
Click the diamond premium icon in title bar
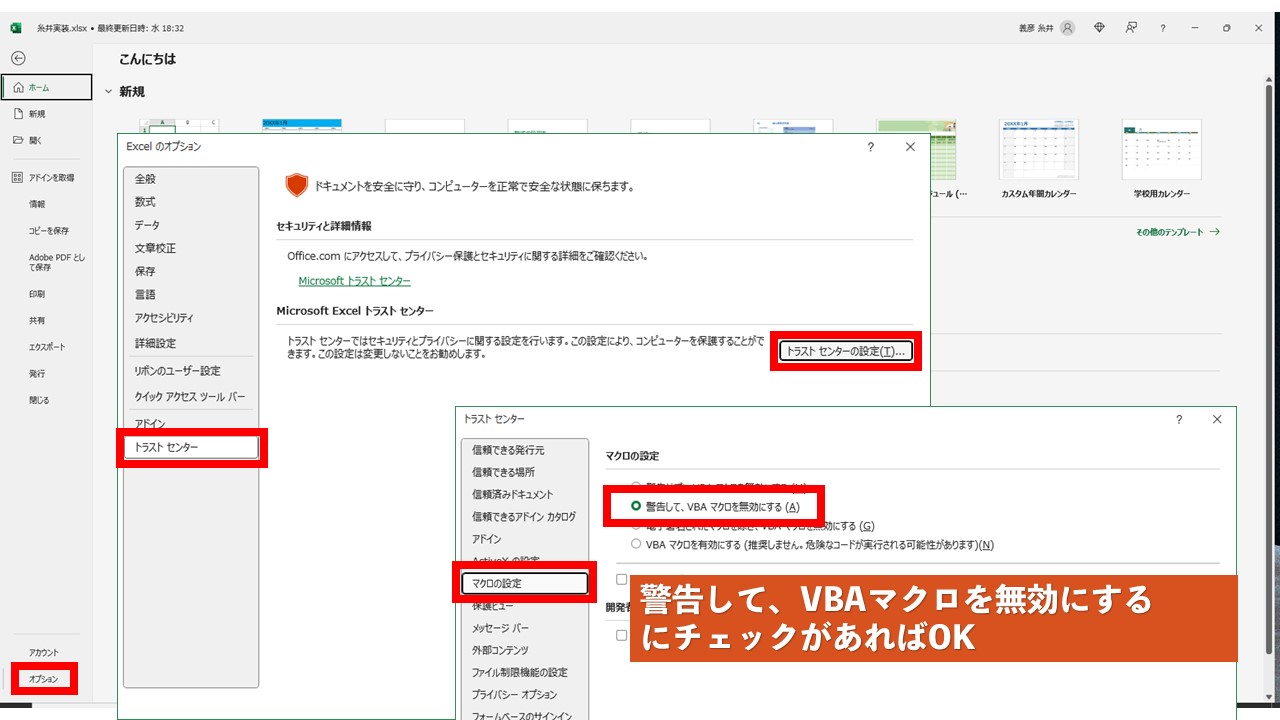click(x=1100, y=28)
